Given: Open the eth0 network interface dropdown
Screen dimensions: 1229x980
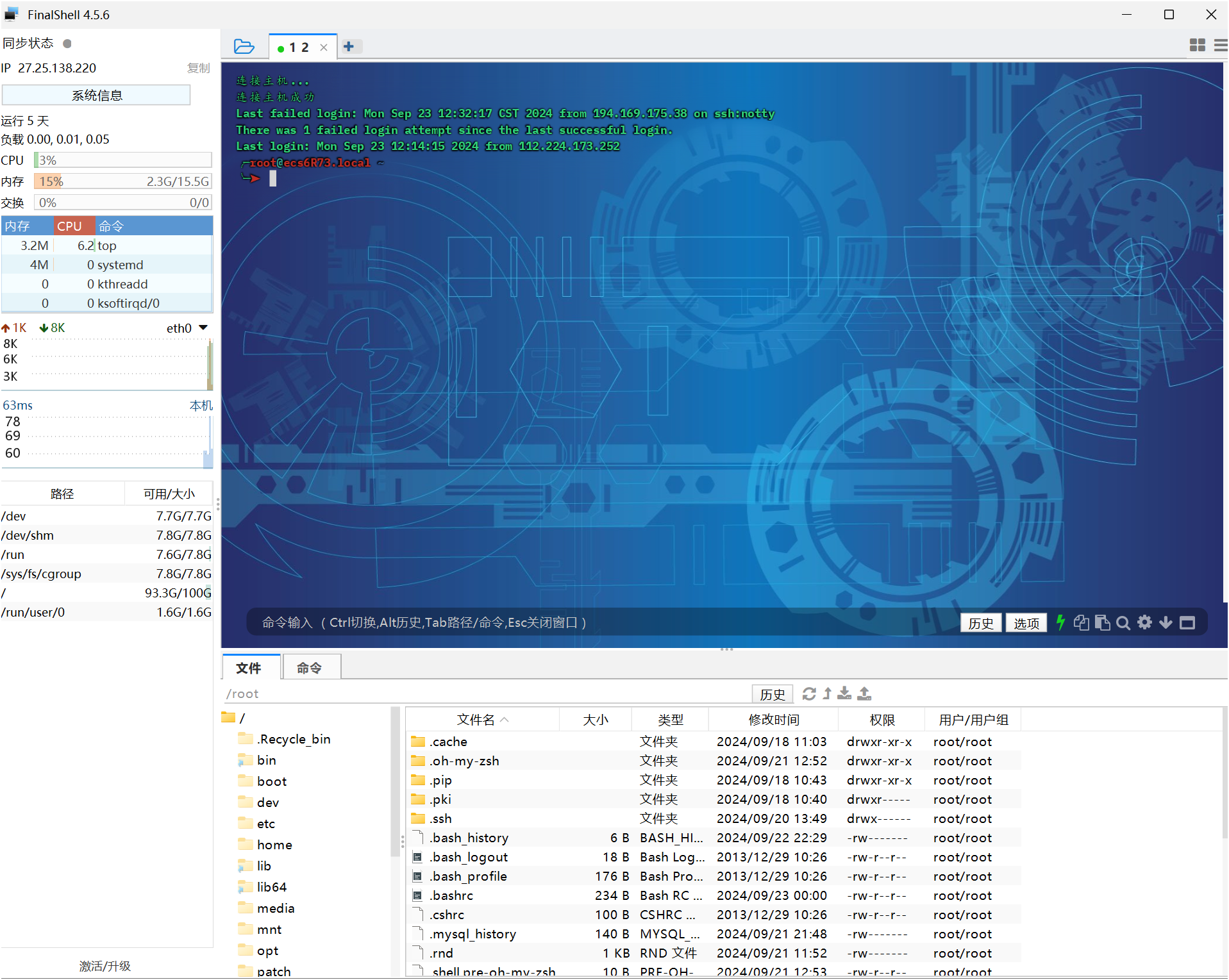Looking at the screenshot, I should pyautogui.click(x=203, y=328).
